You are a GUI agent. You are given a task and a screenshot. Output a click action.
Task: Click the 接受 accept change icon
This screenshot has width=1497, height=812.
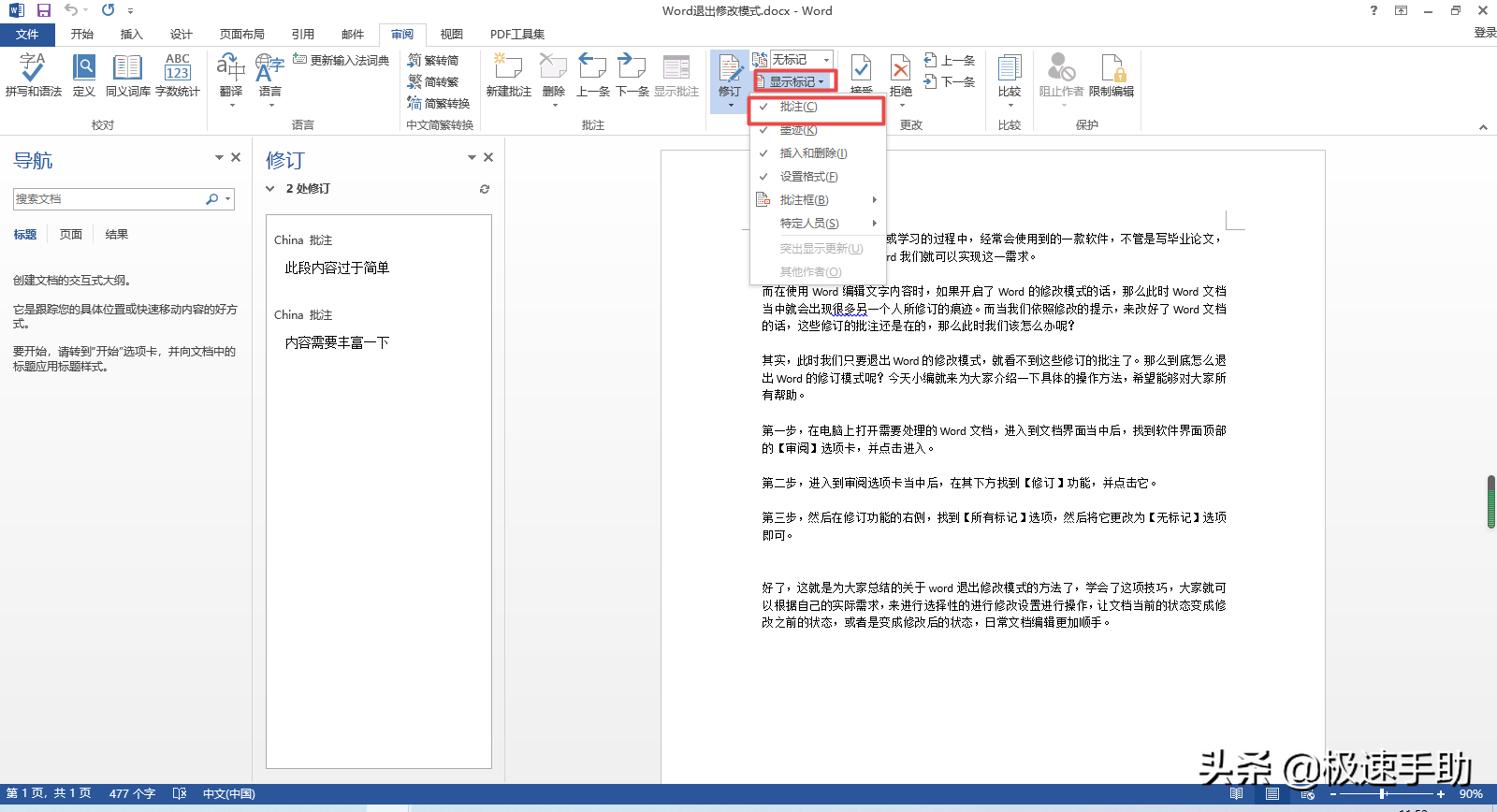tap(862, 68)
